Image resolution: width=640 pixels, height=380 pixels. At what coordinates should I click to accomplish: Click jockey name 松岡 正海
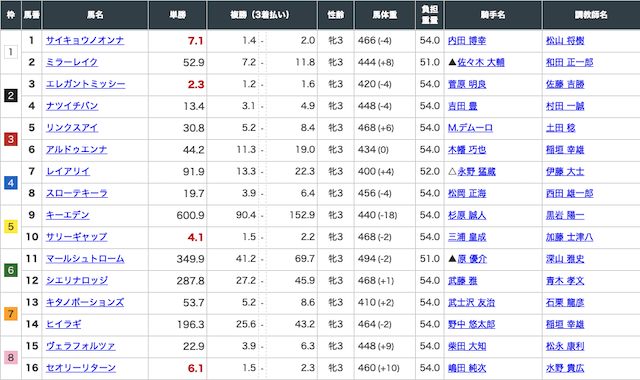pos(467,193)
